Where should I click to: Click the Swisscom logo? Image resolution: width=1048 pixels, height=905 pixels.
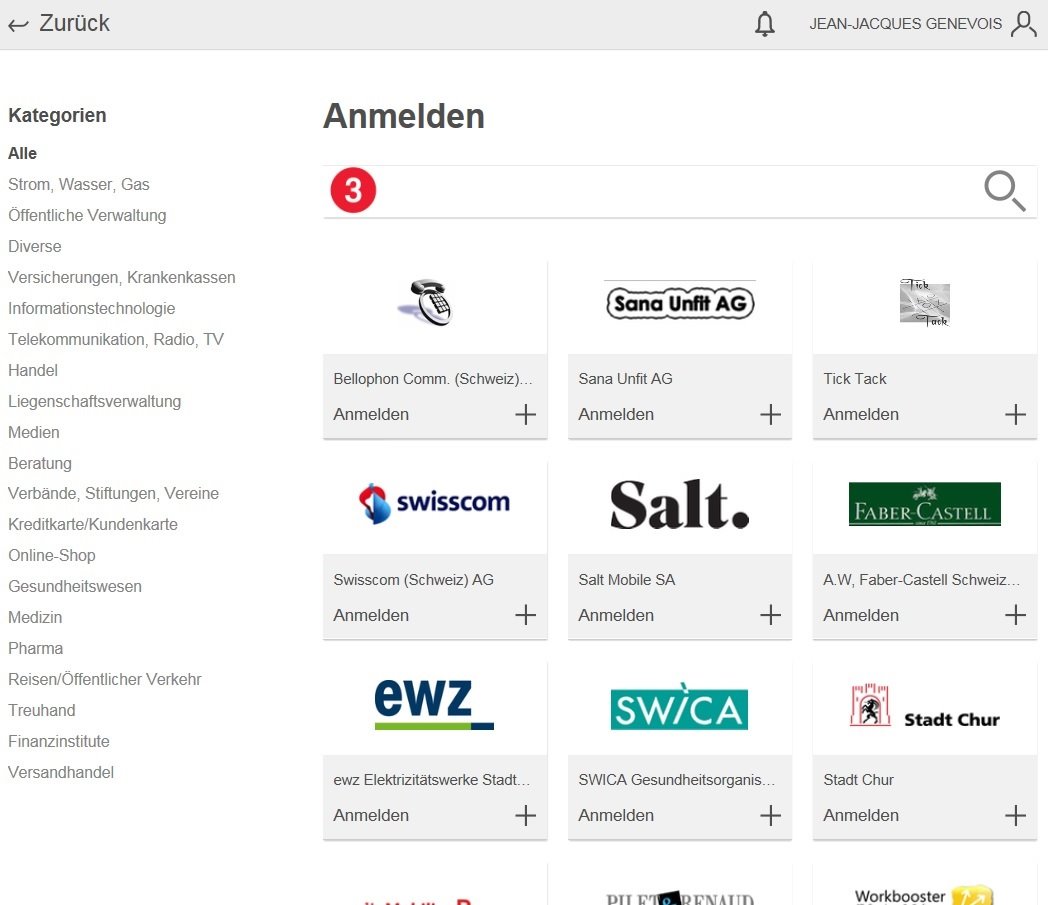click(x=434, y=503)
